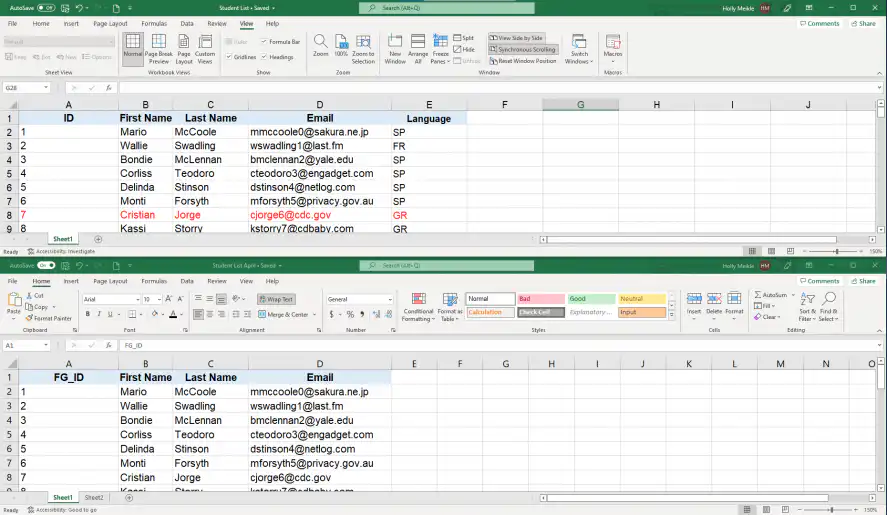Image resolution: width=887 pixels, height=515 pixels.
Task: Toggle View Side by Side
Action: point(516,38)
